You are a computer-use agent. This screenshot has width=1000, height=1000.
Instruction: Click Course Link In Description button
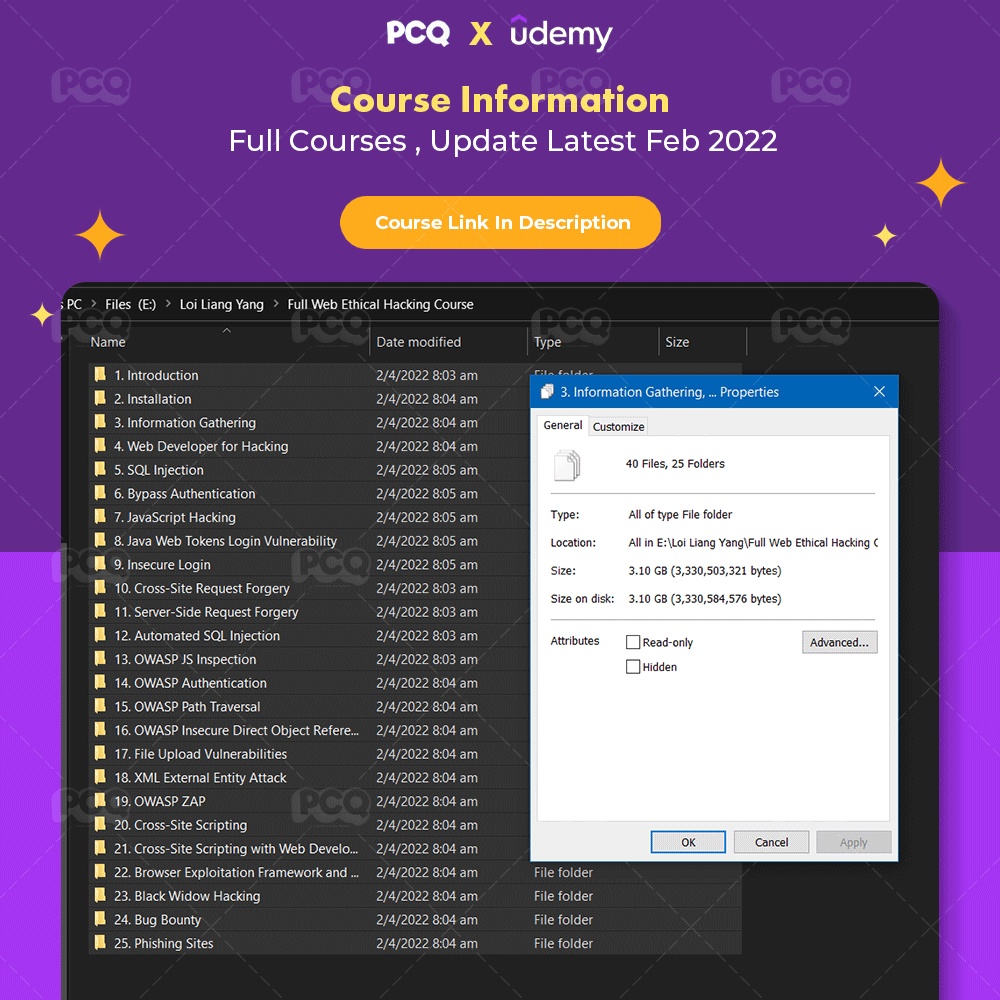click(501, 222)
